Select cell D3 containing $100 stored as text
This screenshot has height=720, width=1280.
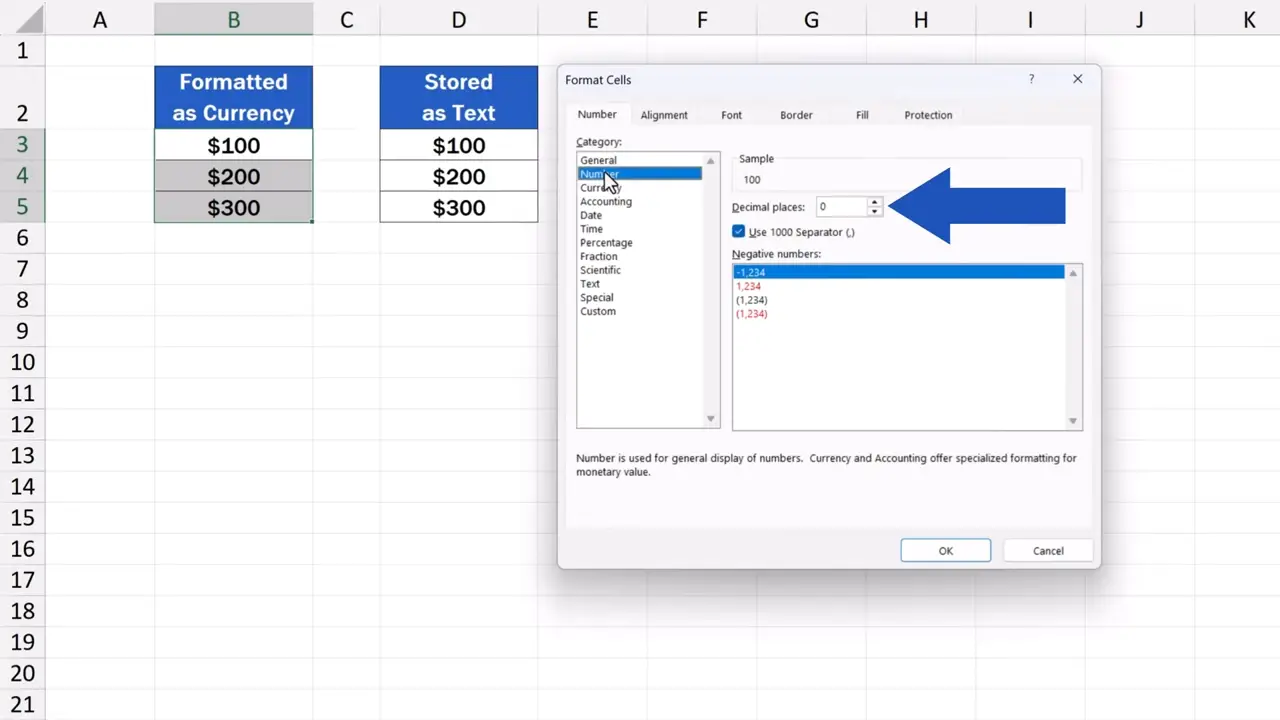pyautogui.click(x=458, y=145)
